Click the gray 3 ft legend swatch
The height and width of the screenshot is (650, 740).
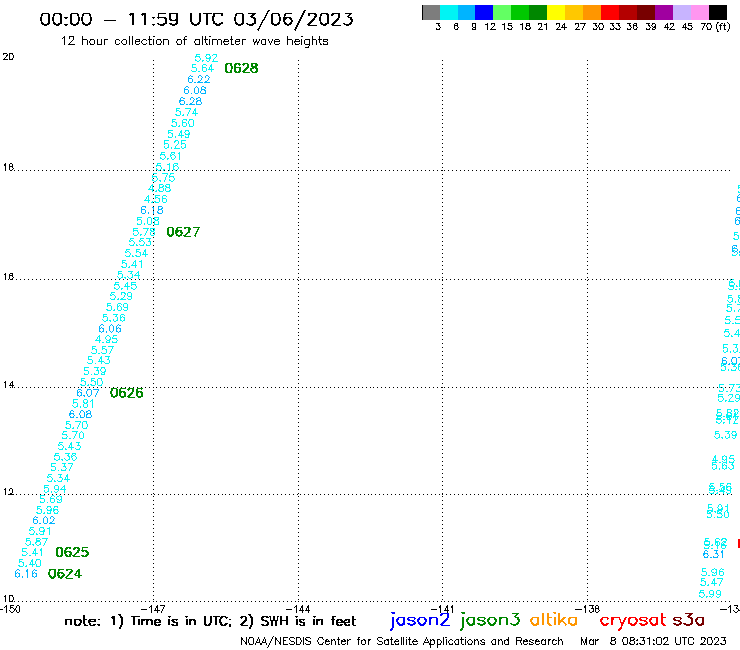pos(431,12)
